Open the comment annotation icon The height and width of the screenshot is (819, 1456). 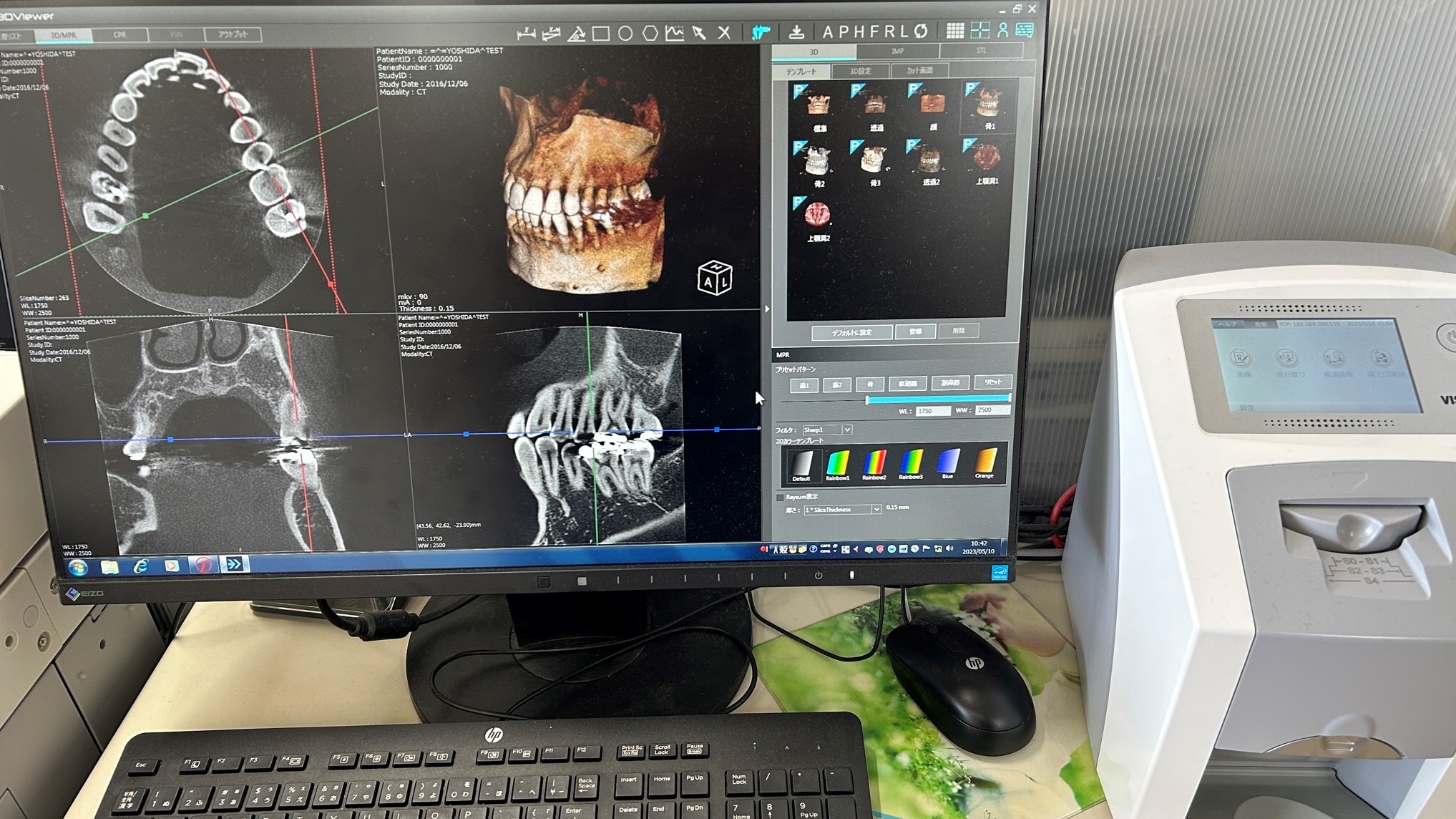[x=1025, y=30]
